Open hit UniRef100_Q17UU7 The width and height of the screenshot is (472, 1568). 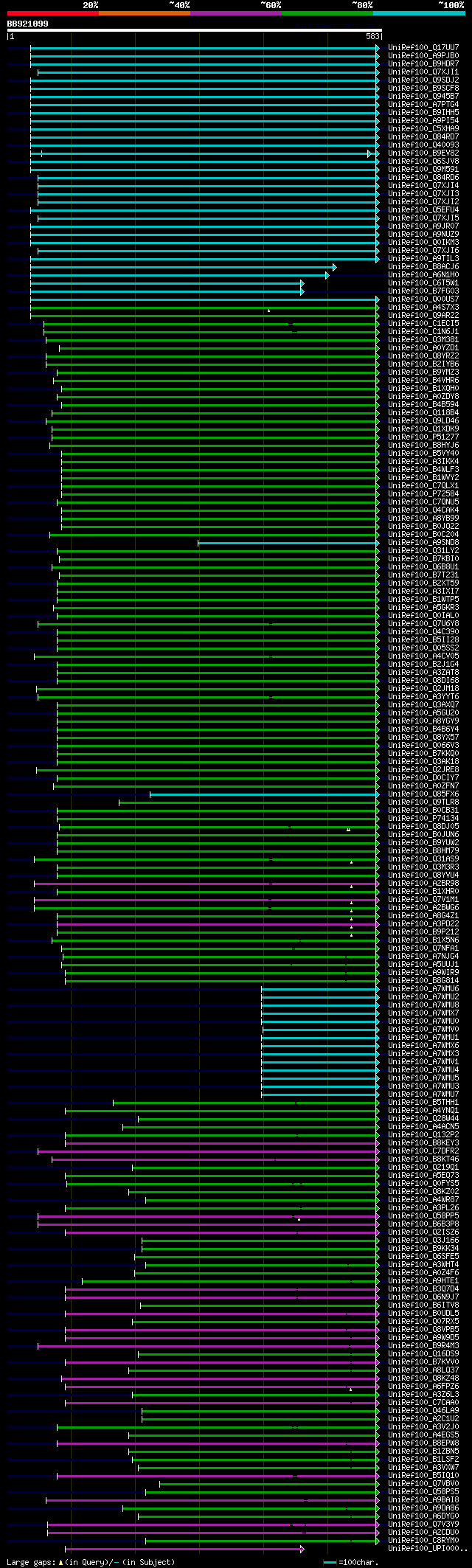point(423,47)
